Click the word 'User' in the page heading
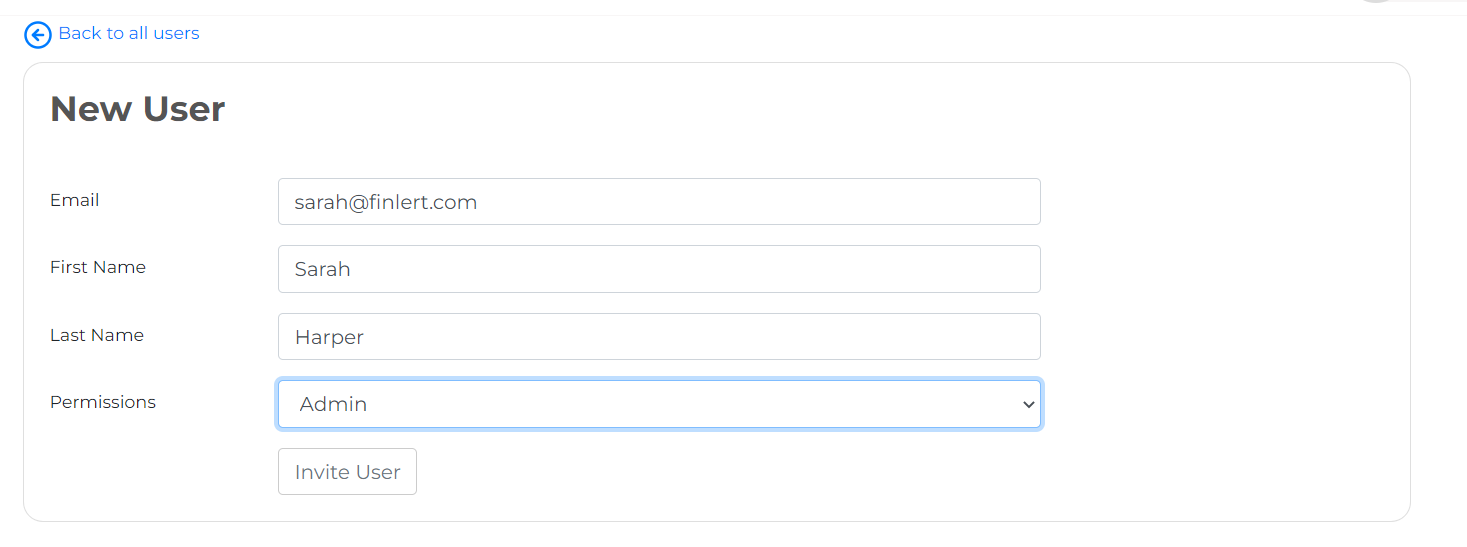Screen dimensions: 1467x547 tap(183, 109)
